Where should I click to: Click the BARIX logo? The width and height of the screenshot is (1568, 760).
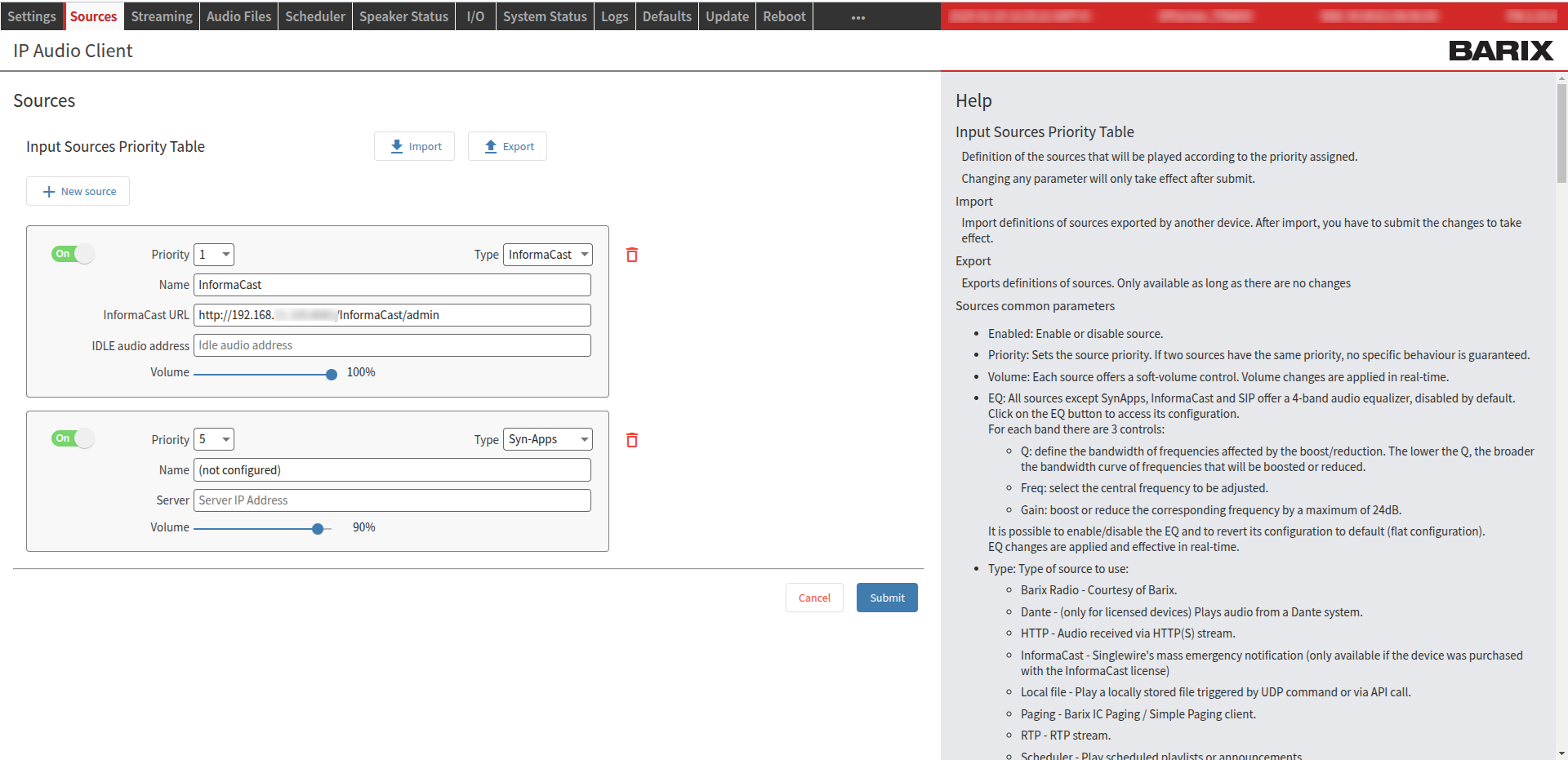[x=1500, y=51]
